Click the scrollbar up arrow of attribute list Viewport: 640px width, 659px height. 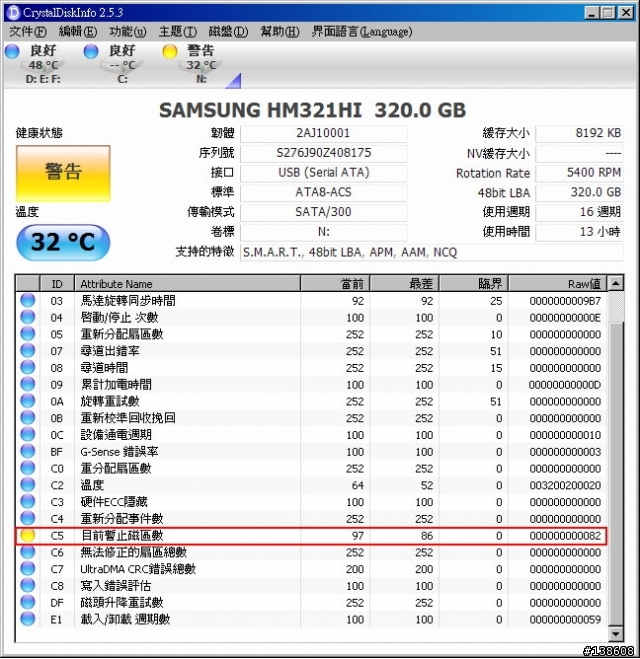pyautogui.click(x=616, y=284)
